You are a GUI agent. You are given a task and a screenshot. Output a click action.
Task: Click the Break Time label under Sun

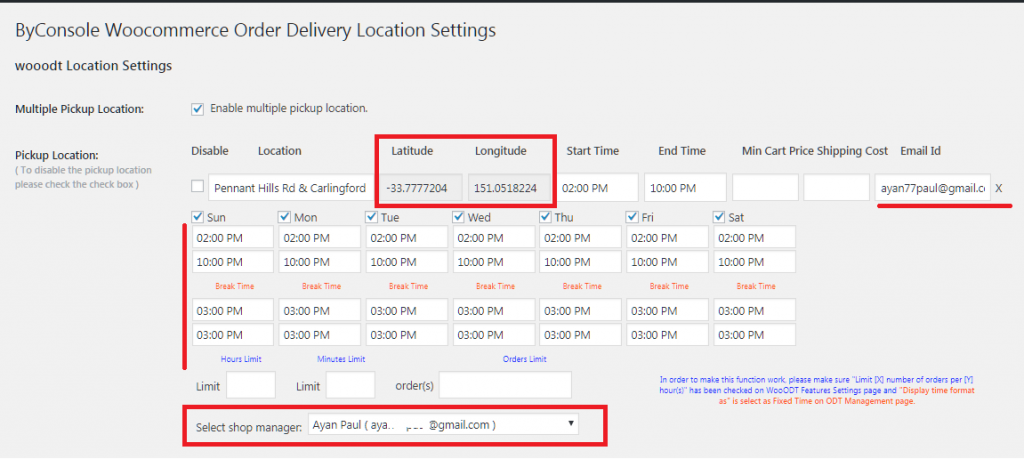coord(234,286)
